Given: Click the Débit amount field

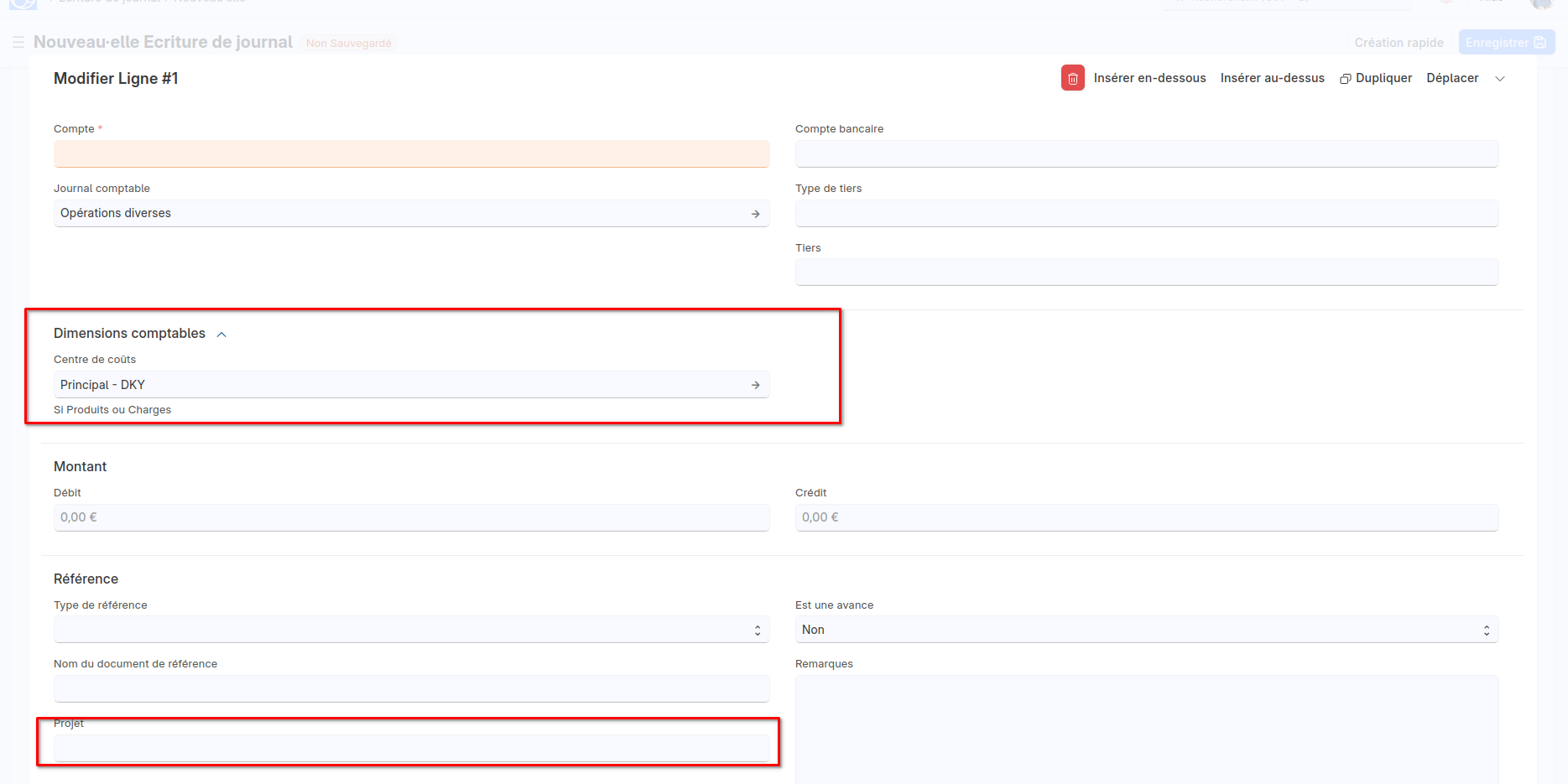Looking at the screenshot, I should tap(411, 517).
